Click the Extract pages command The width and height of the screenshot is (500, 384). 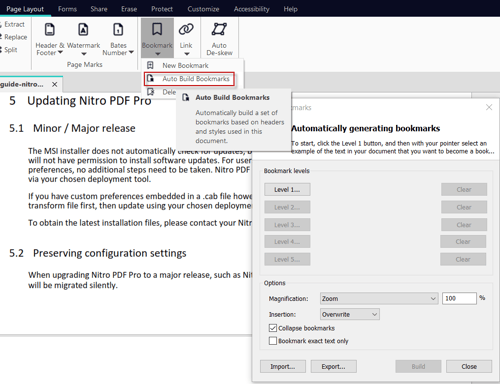point(14,24)
